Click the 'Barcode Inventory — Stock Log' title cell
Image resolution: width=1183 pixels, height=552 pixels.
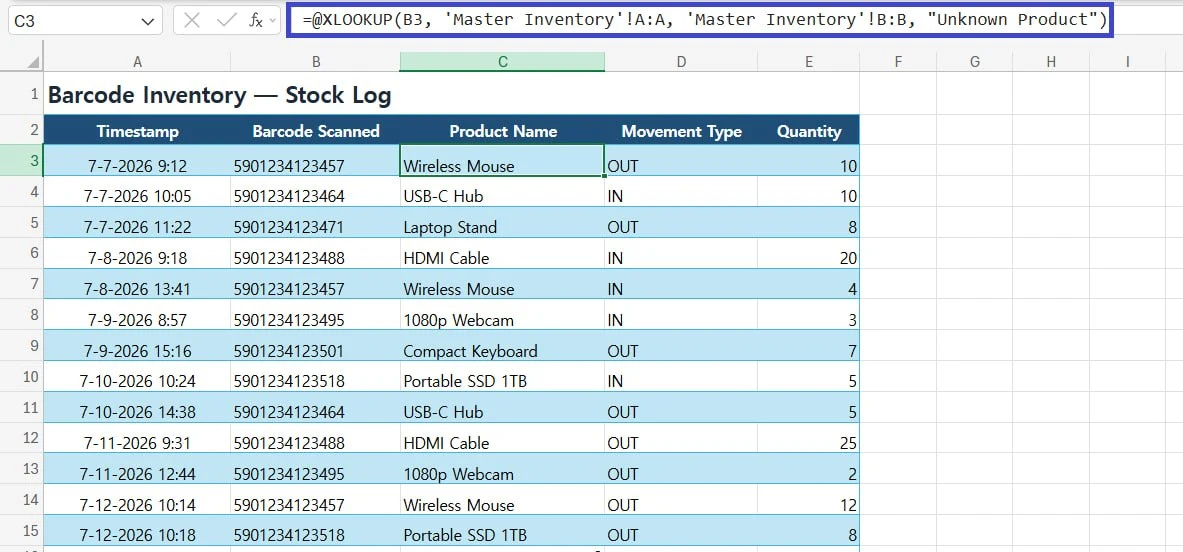coord(219,95)
